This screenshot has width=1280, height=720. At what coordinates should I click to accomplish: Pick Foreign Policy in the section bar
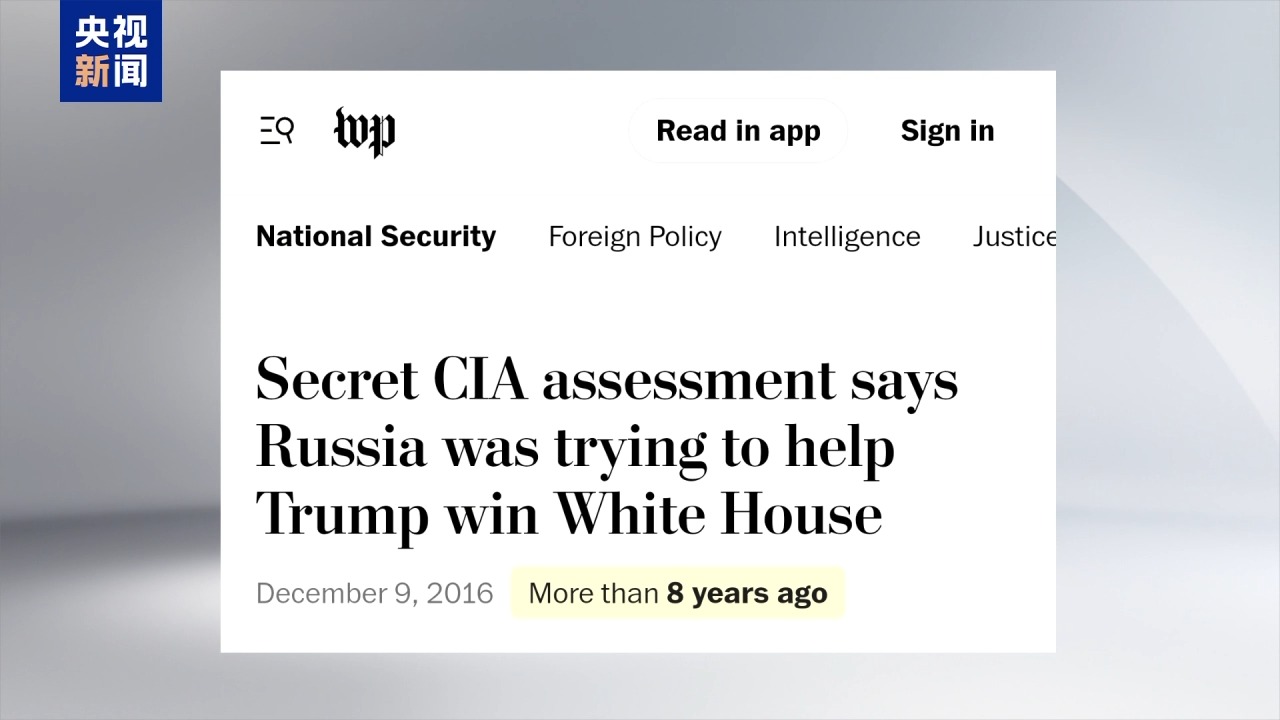pos(635,237)
